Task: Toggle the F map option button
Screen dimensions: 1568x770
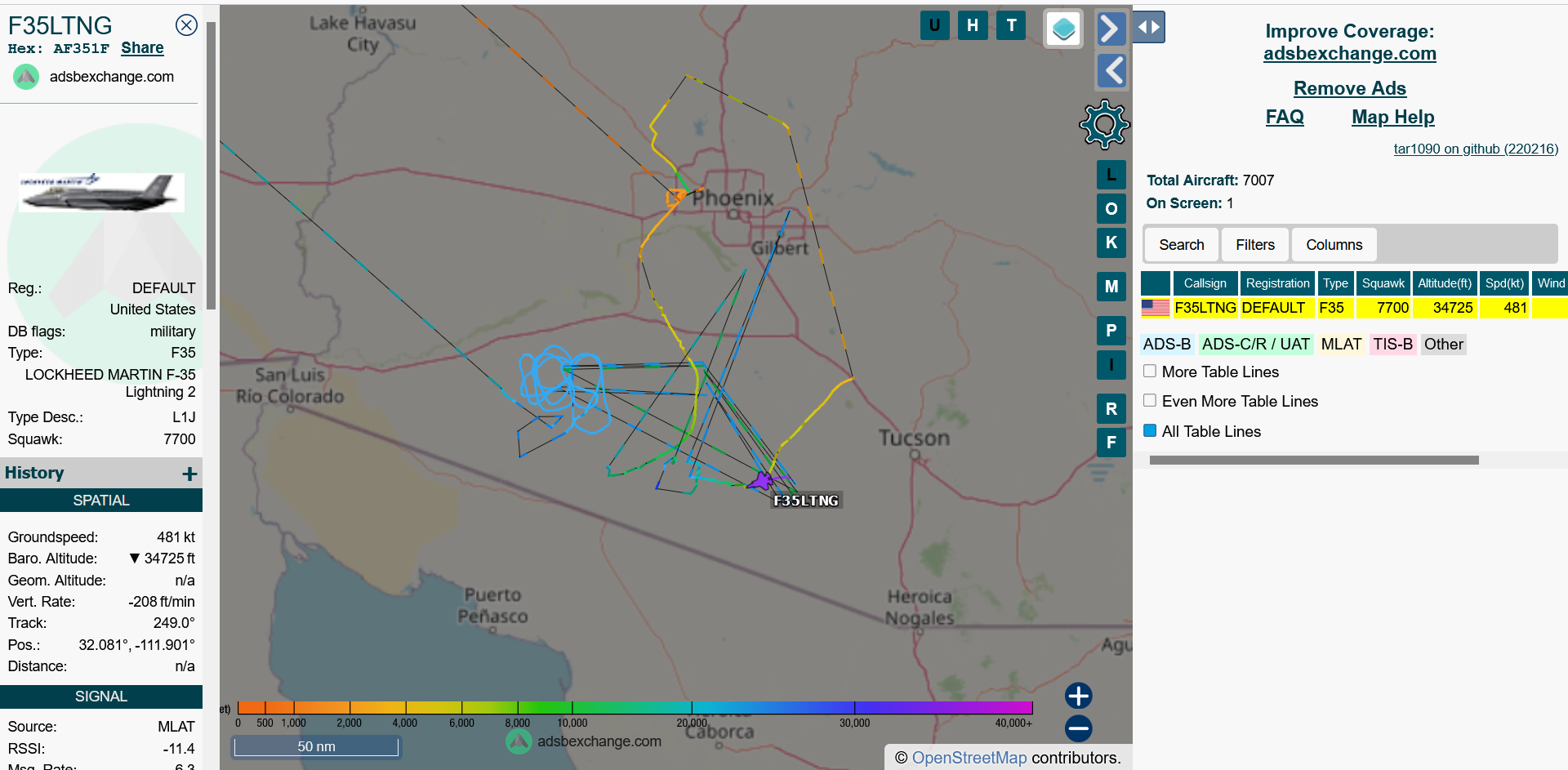Action: (x=1111, y=443)
